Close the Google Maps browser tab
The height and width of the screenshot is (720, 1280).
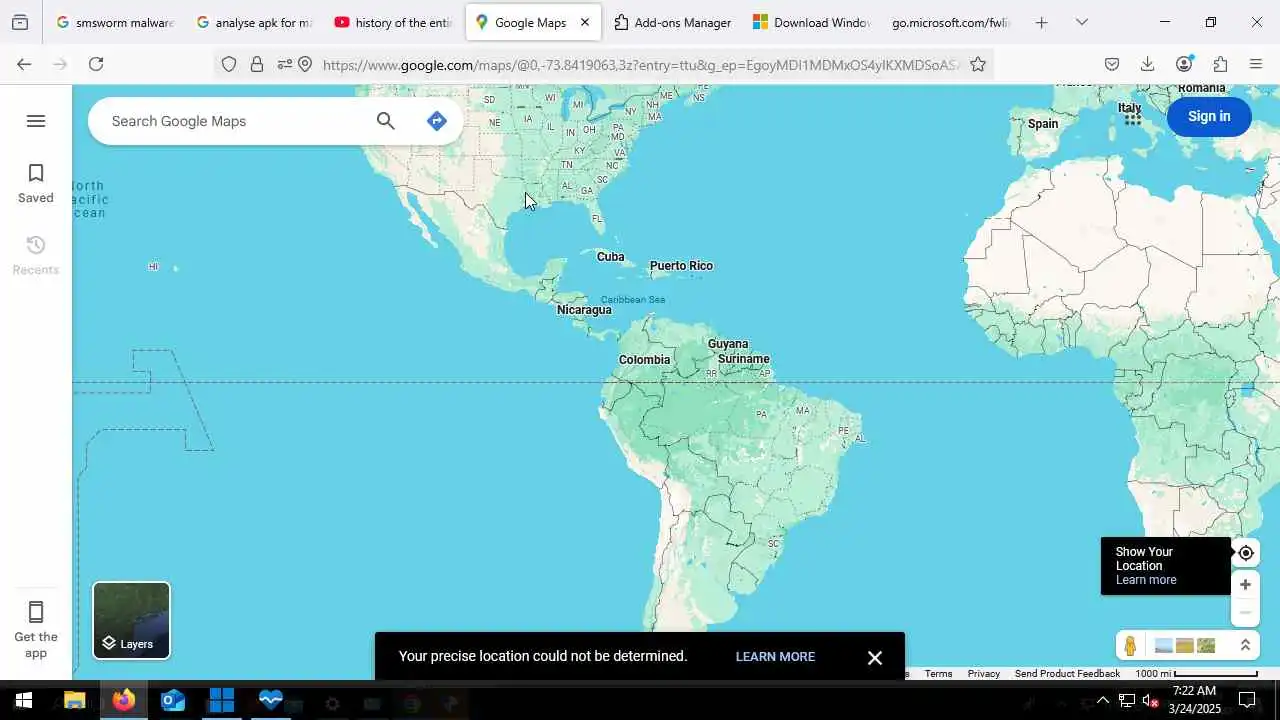coord(585,22)
